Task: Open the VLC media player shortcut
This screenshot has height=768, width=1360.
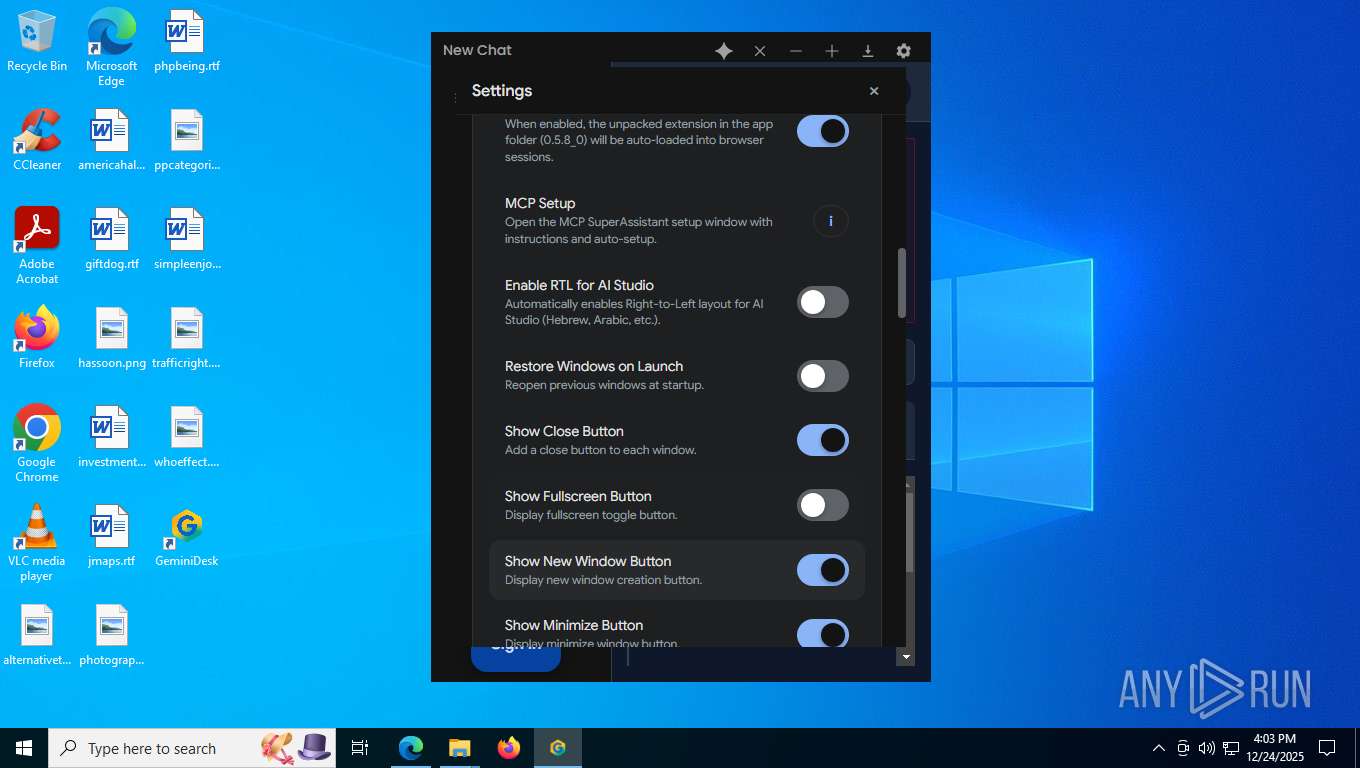Action: coord(37,543)
